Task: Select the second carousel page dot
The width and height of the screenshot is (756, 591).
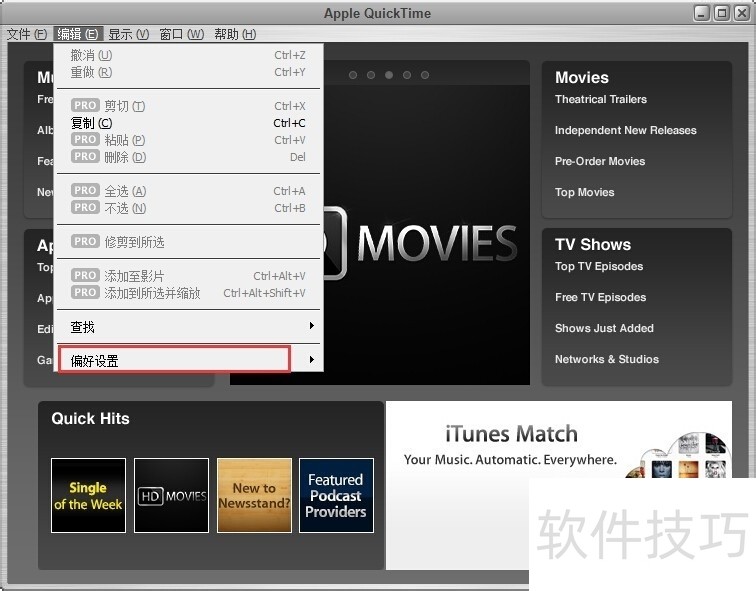Action: tap(371, 75)
